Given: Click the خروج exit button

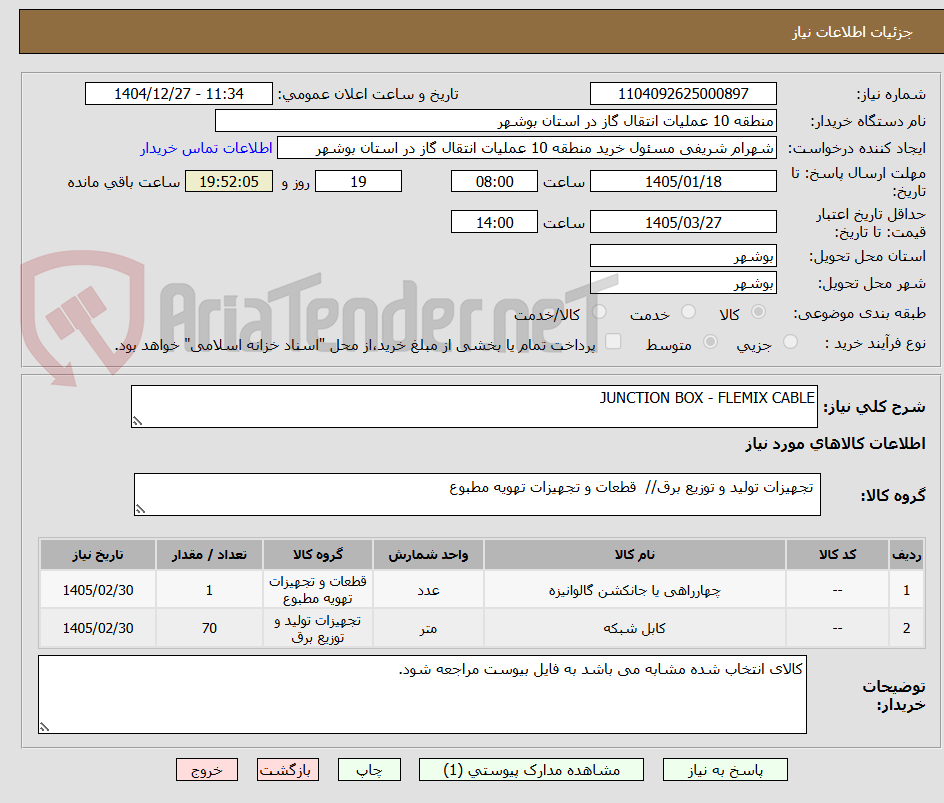Looking at the screenshot, I should coord(206,770).
